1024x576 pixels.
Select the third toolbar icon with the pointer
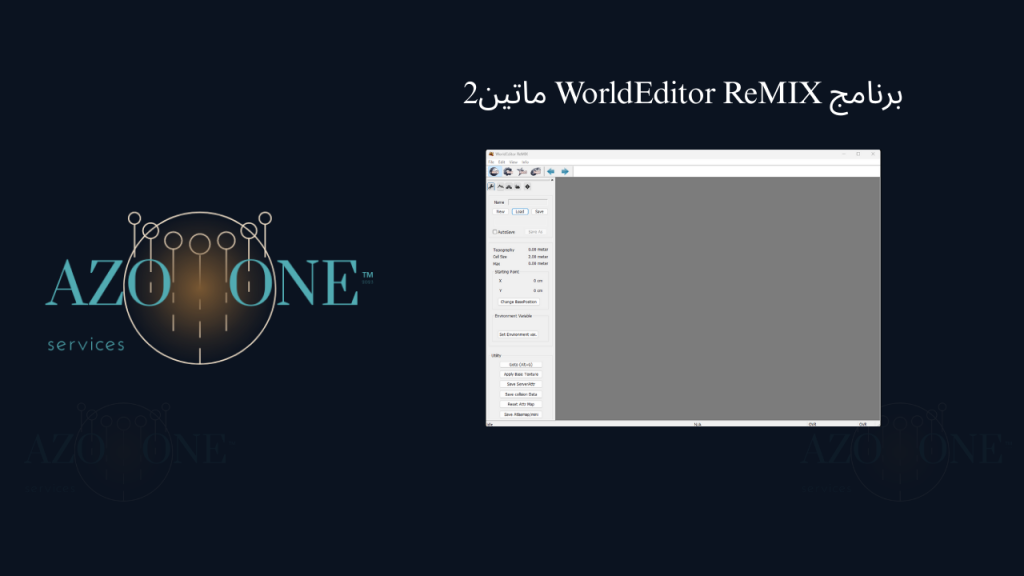522,171
